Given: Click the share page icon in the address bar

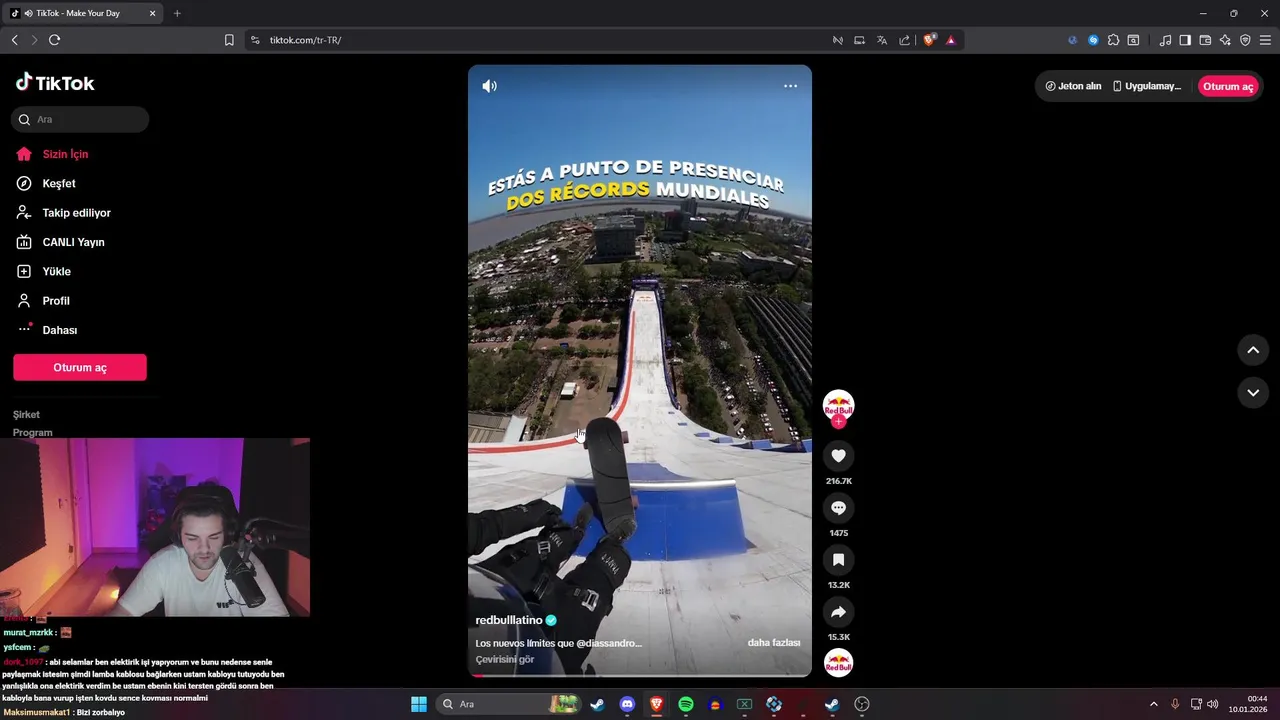Looking at the screenshot, I should pyautogui.click(x=905, y=40).
